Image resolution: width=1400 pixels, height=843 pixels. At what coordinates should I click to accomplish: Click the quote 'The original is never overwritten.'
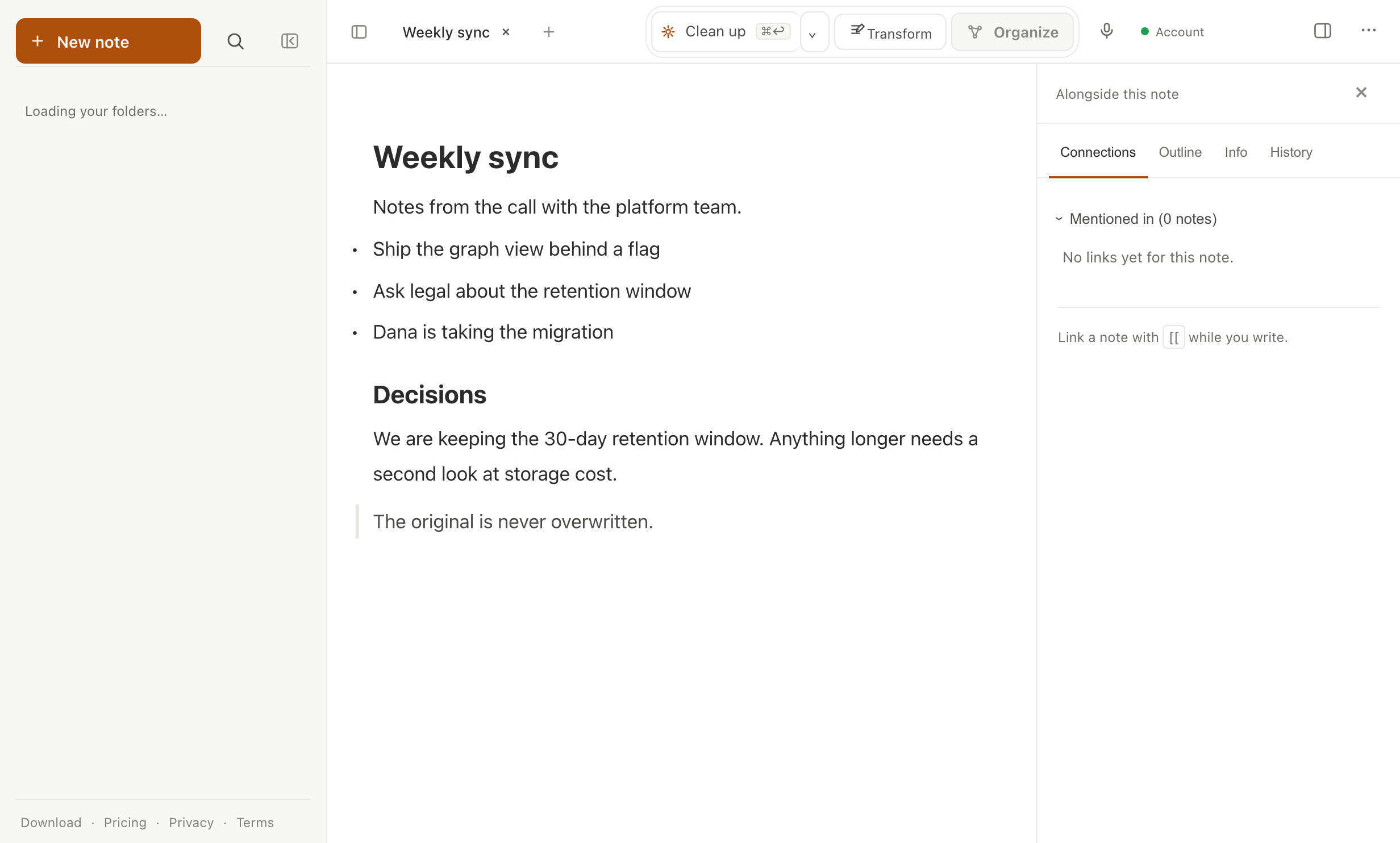[x=513, y=522]
